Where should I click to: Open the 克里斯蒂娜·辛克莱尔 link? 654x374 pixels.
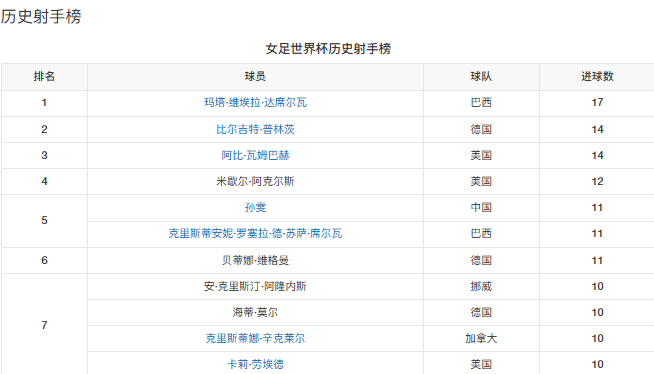point(255,338)
